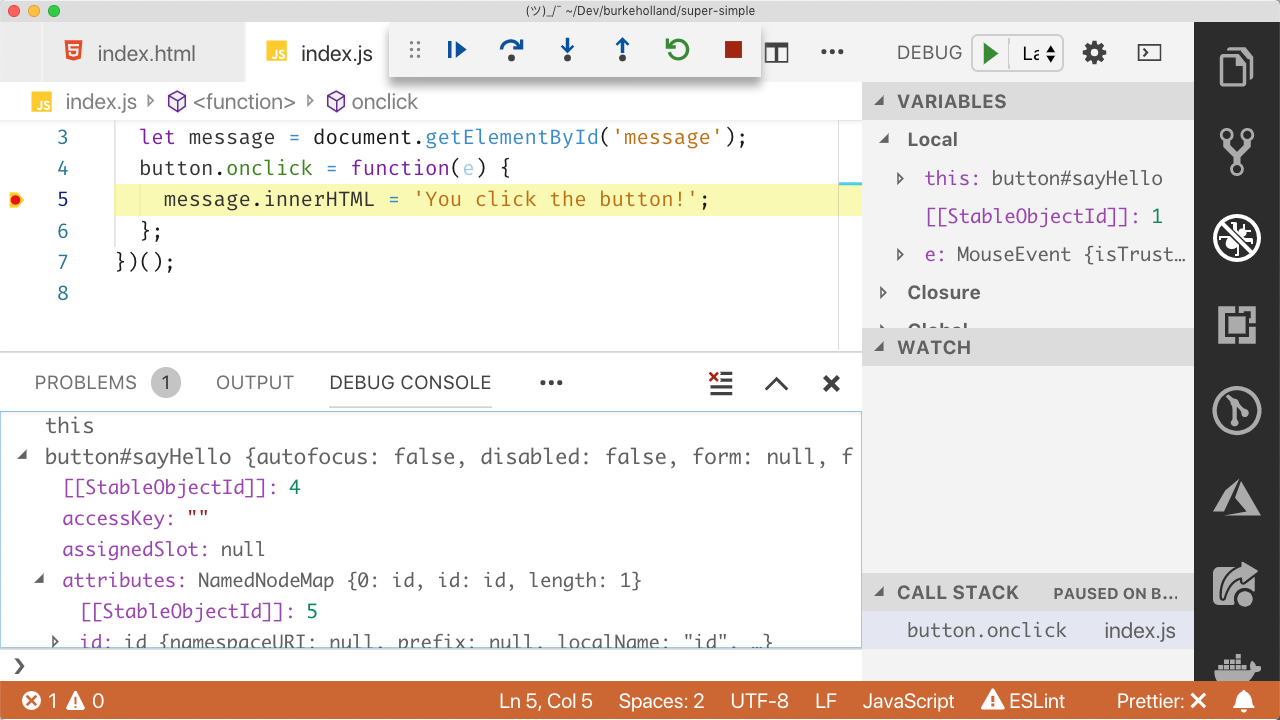Restart the debug session

(677, 49)
